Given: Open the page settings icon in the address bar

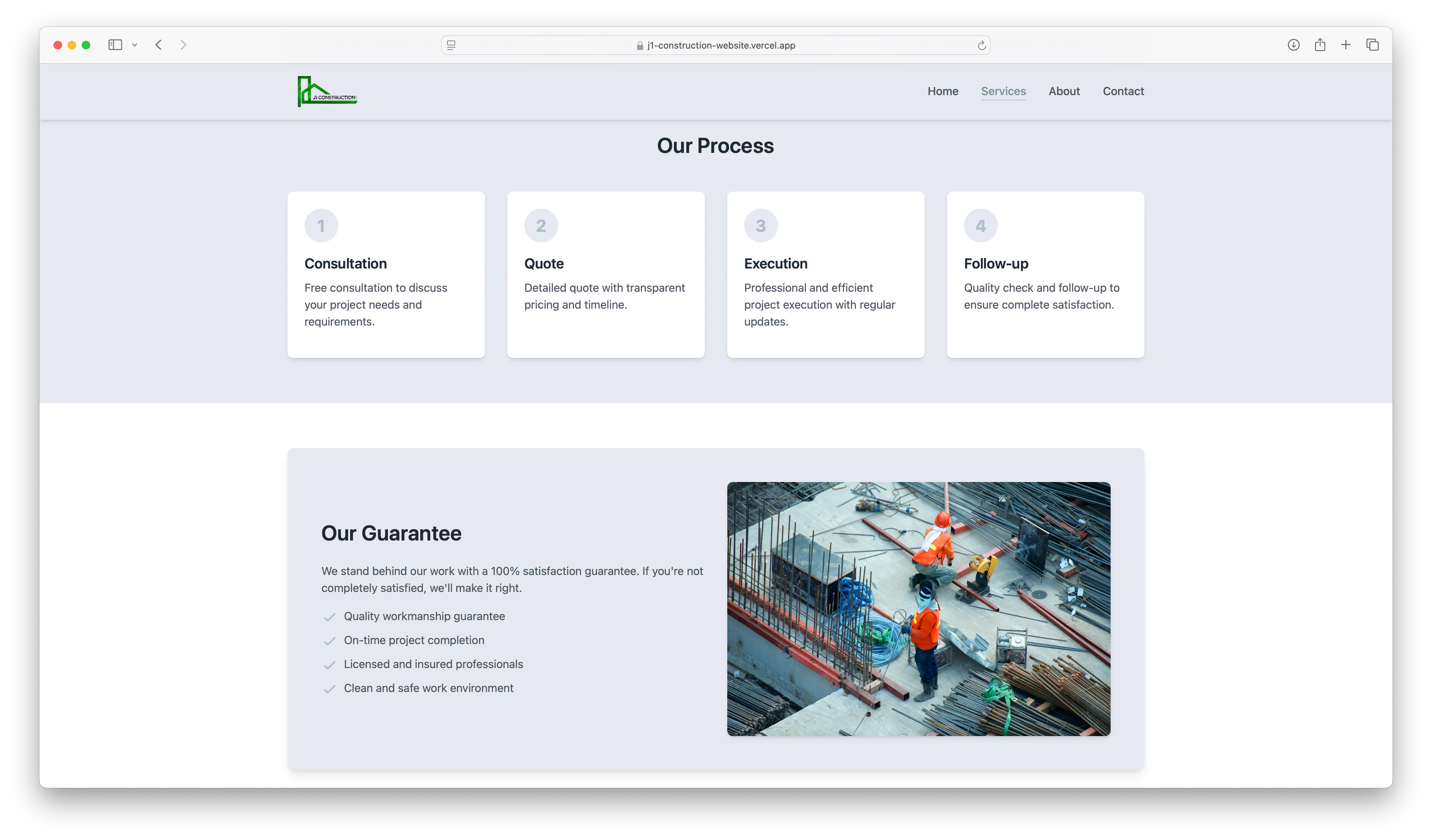Looking at the screenshot, I should click(x=451, y=45).
